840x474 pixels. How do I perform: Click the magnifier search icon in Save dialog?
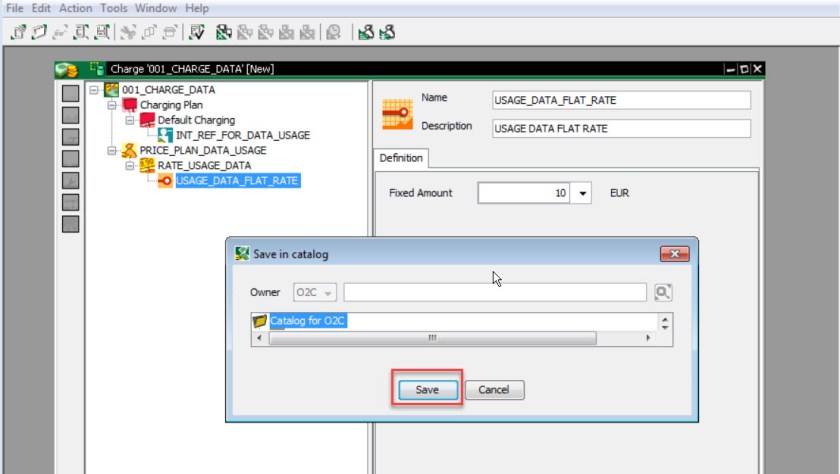click(663, 292)
